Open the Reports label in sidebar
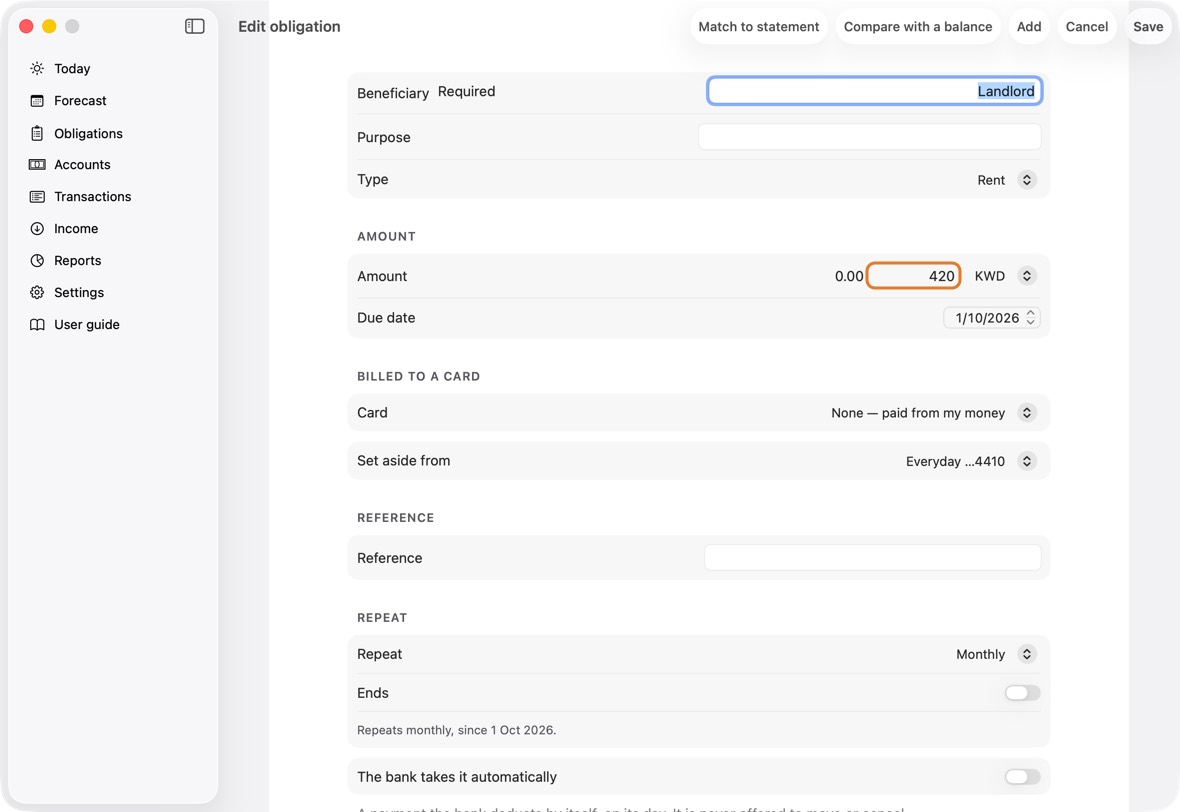 click(x=78, y=260)
